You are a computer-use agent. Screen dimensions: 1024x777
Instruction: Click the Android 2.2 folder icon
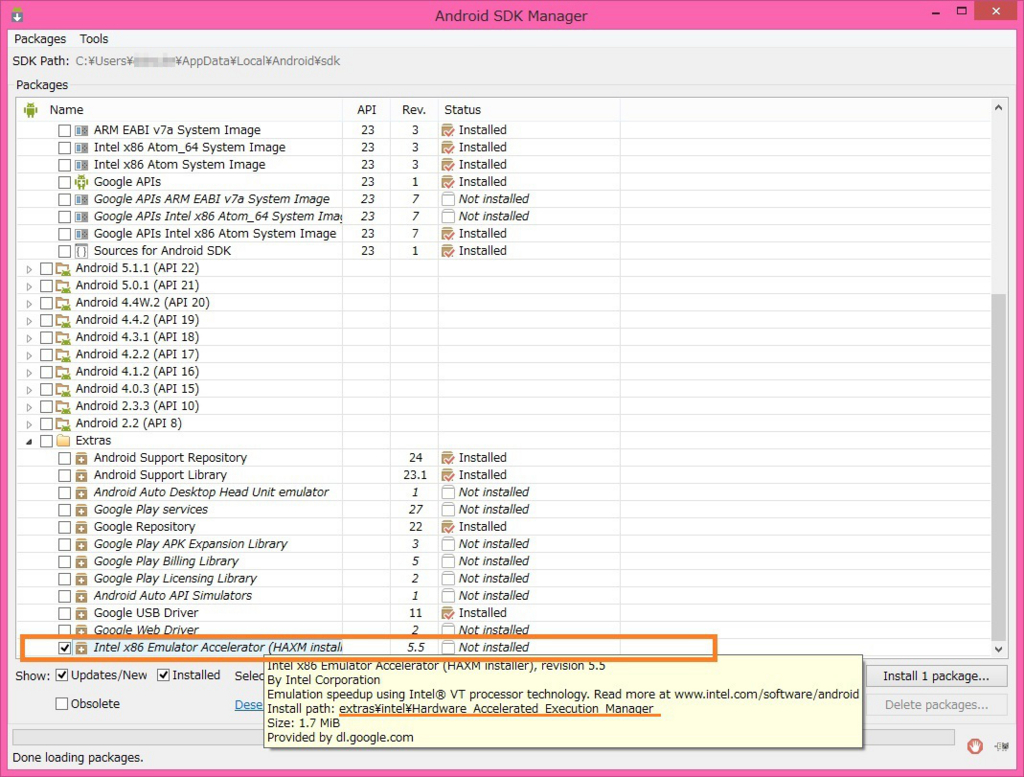pos(63,424)
